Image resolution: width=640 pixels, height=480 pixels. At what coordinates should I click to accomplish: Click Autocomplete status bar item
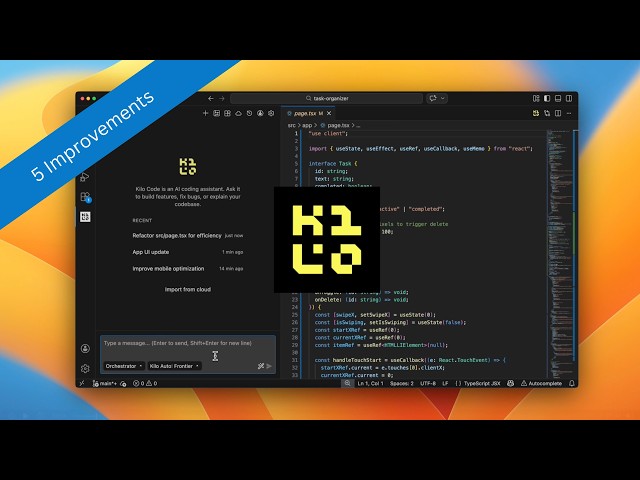[541, 383]
